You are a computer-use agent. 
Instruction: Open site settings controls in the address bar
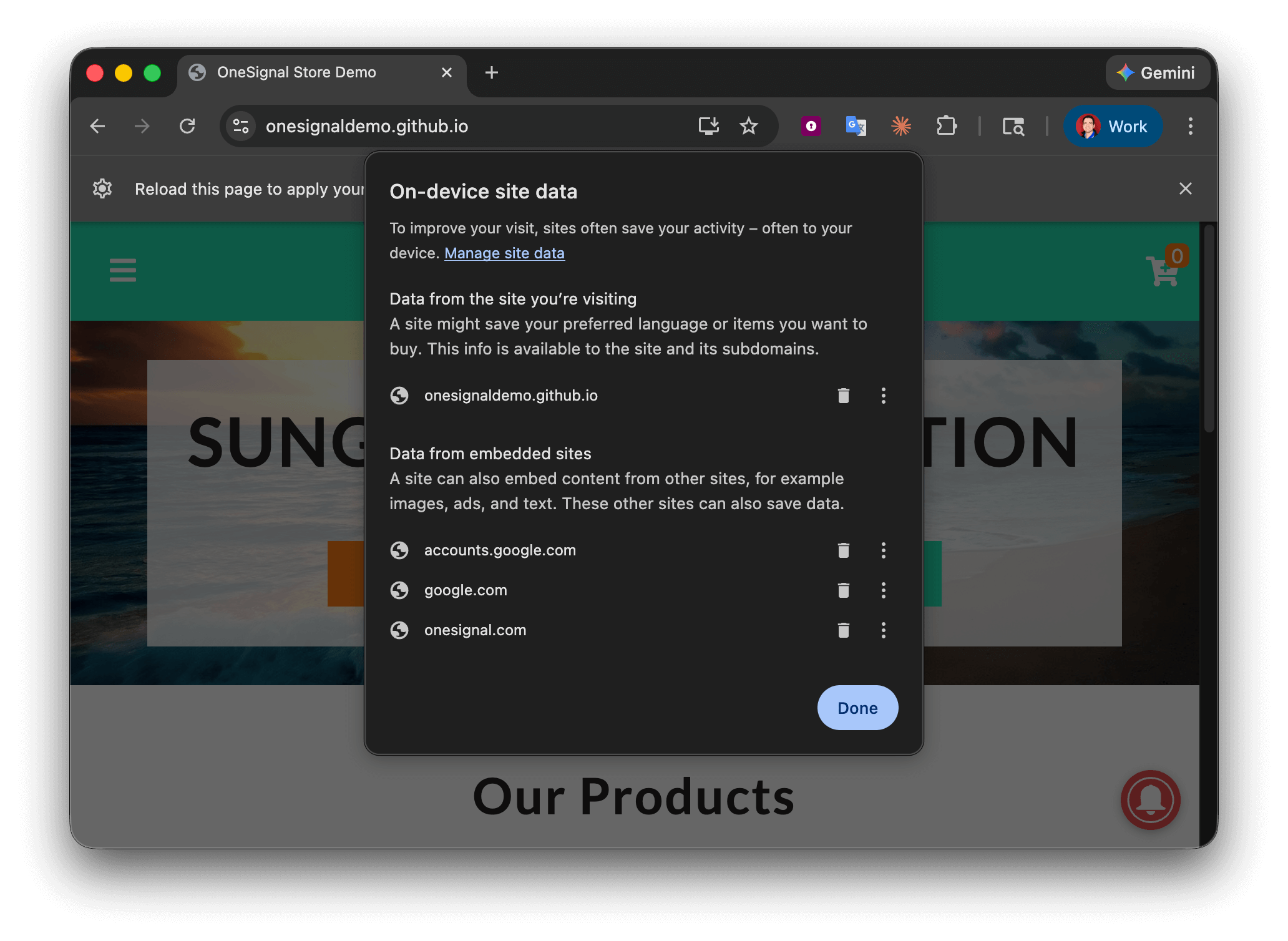pyautogui.click(x=241, y=126)
